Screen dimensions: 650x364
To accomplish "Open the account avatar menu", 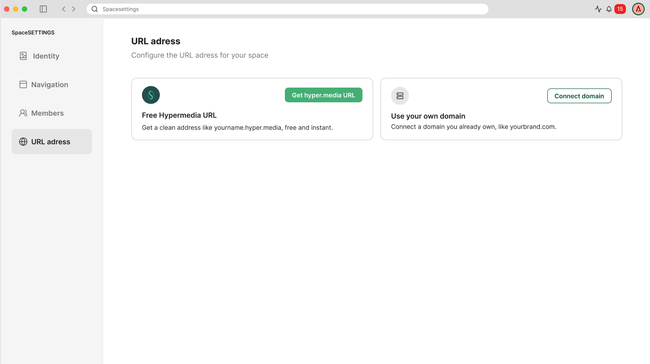I will pos(638,9).
